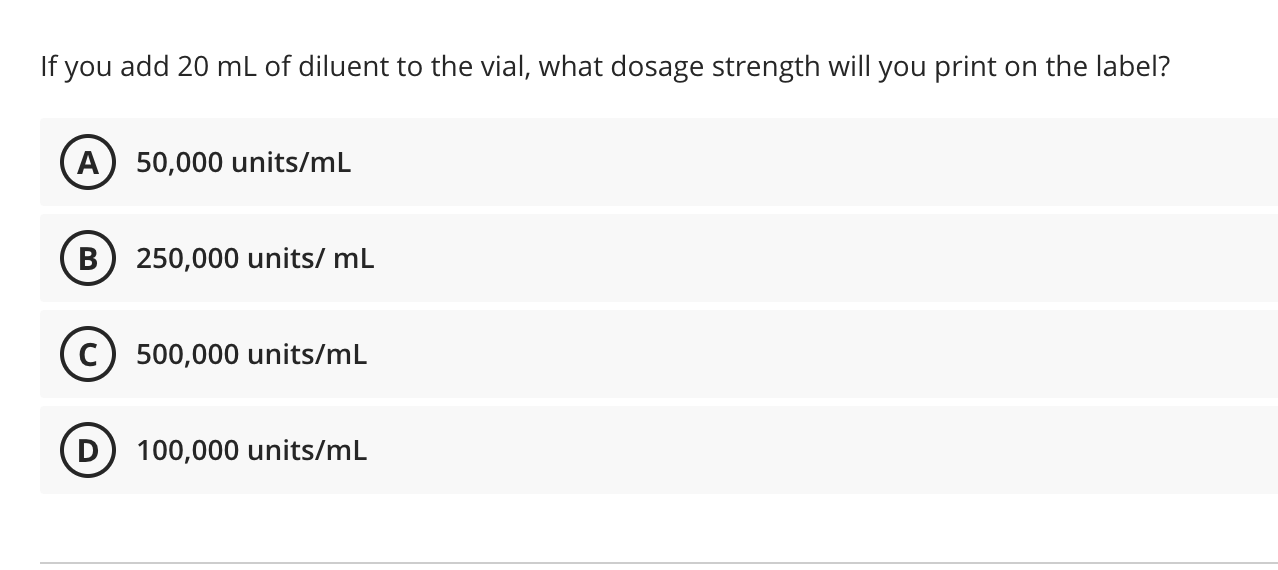Click the words 'If you add' starting question
This screenshot has height=570, width=1278.
click(105, 68)
